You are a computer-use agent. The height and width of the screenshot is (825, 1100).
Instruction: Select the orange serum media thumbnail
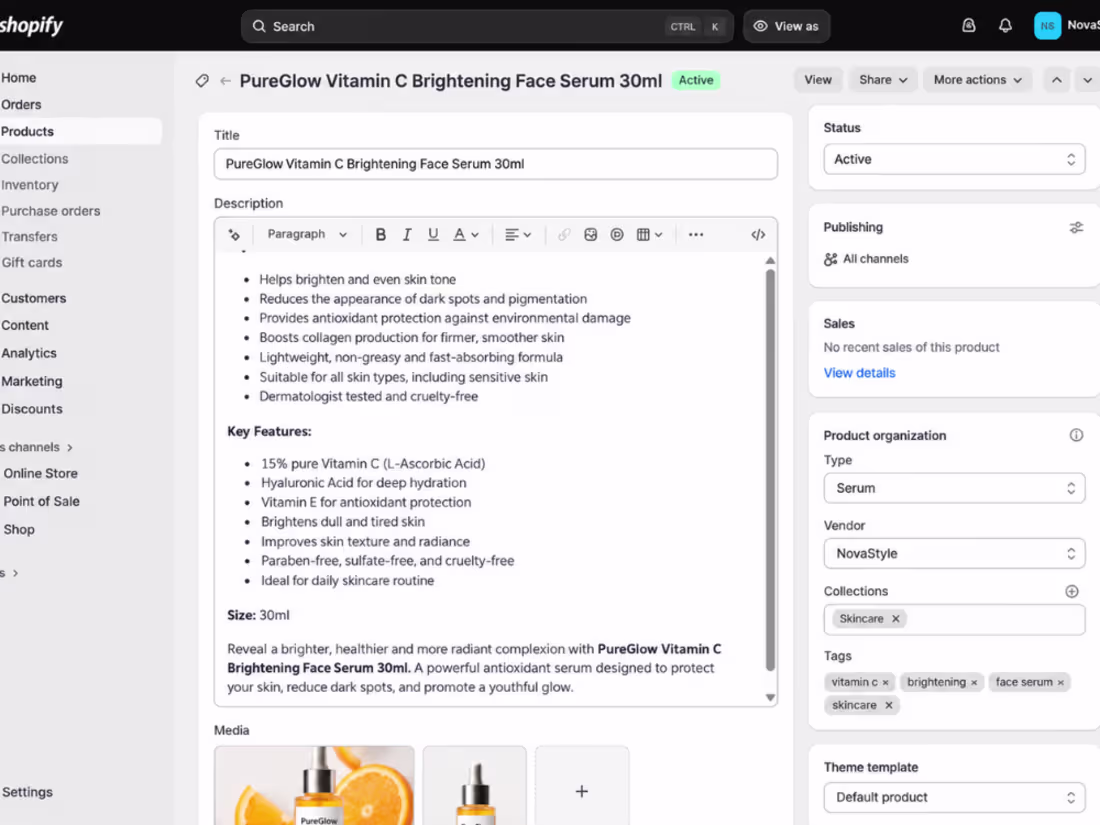314,786
